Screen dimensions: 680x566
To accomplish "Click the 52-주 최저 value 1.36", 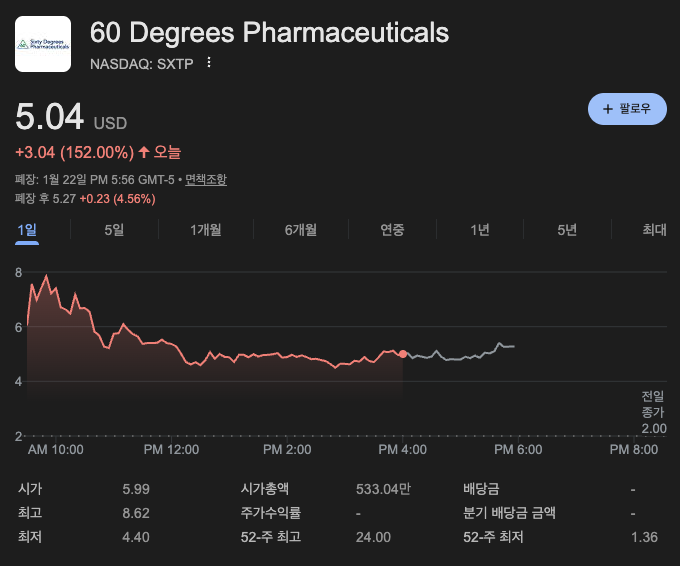I will (x=644, y=537).
